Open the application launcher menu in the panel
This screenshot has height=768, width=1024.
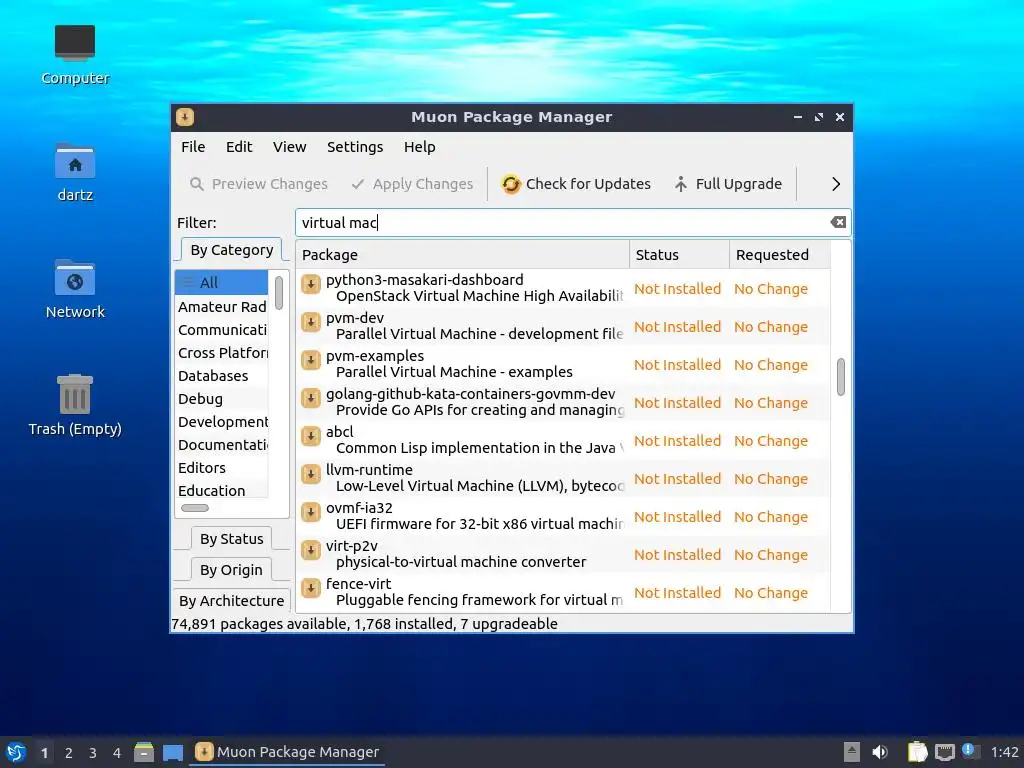click(x=16, y=752)
